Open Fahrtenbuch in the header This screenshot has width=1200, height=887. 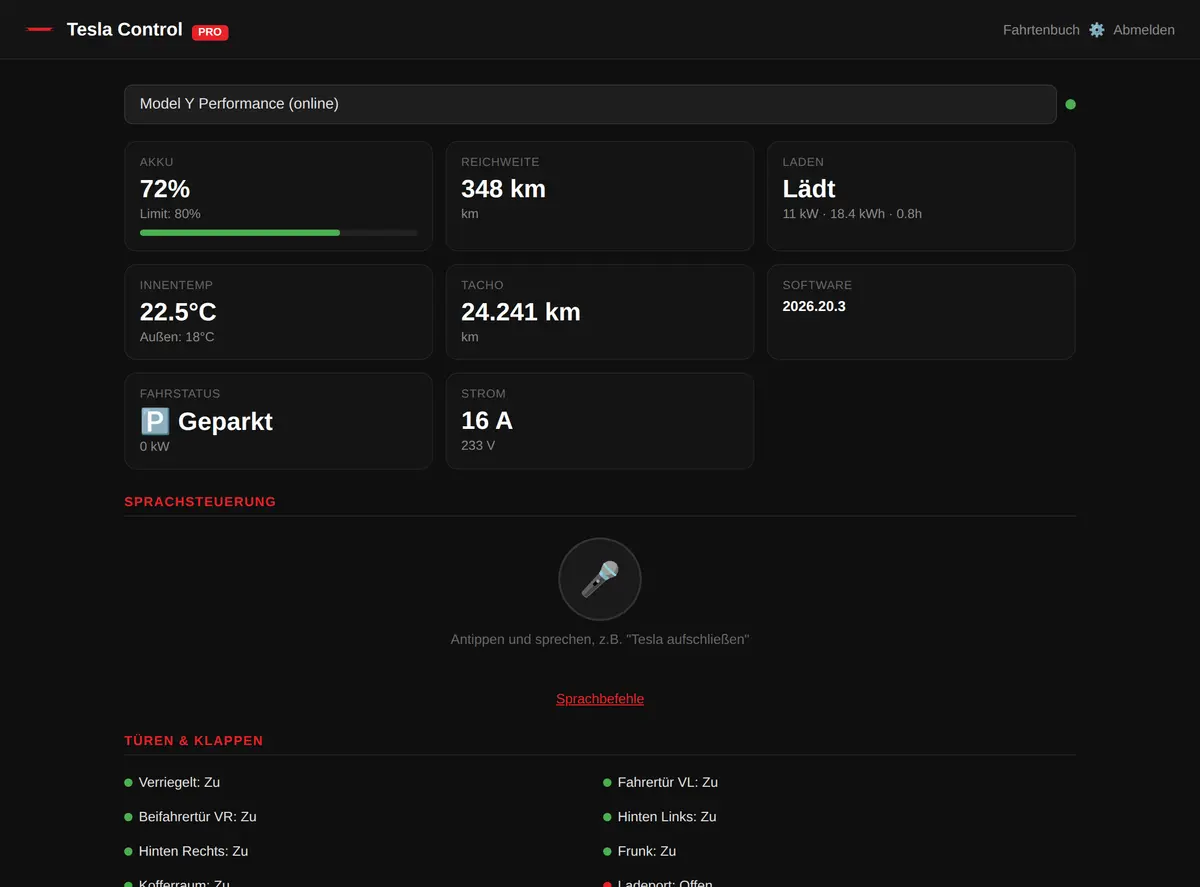1041,30
